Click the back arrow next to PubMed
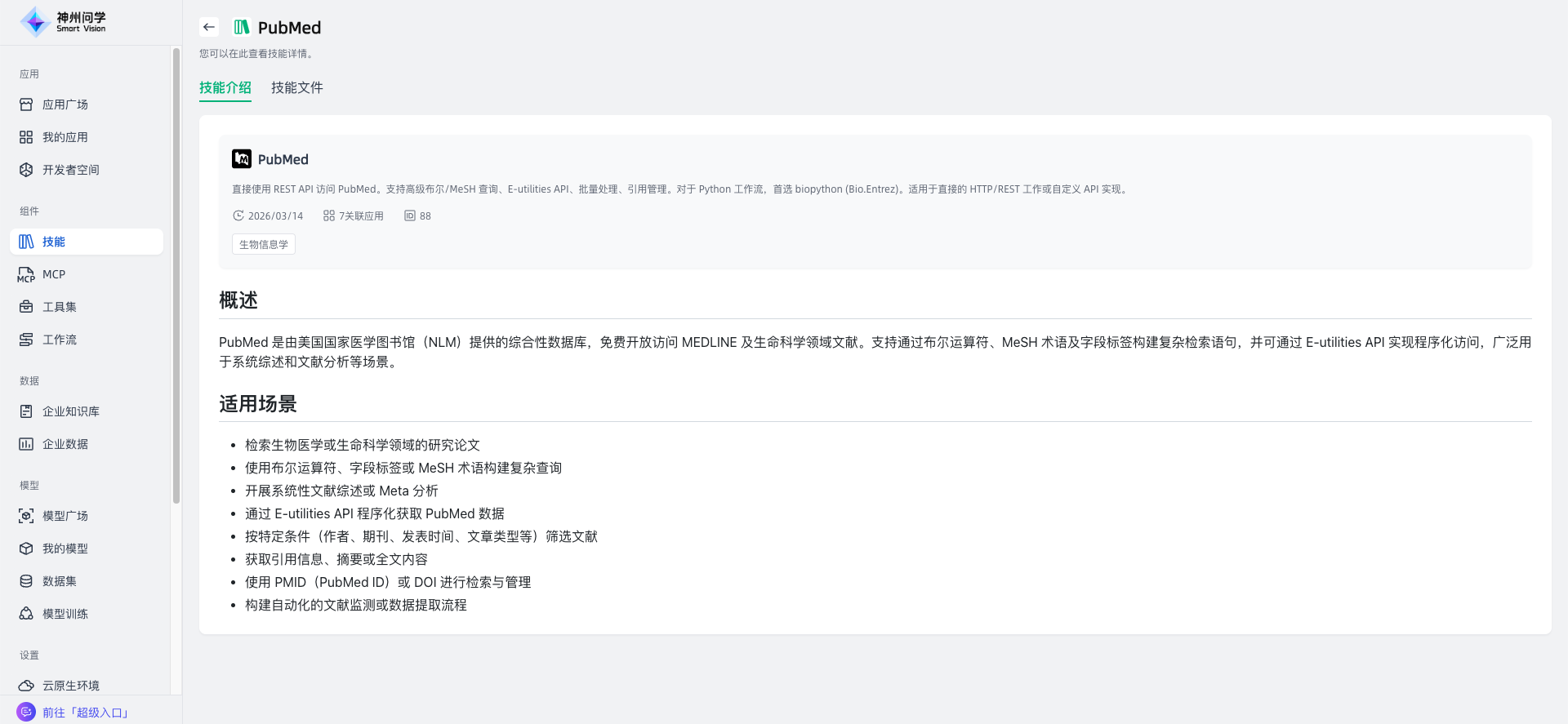1568x724 pixels. tap(209, 27)
